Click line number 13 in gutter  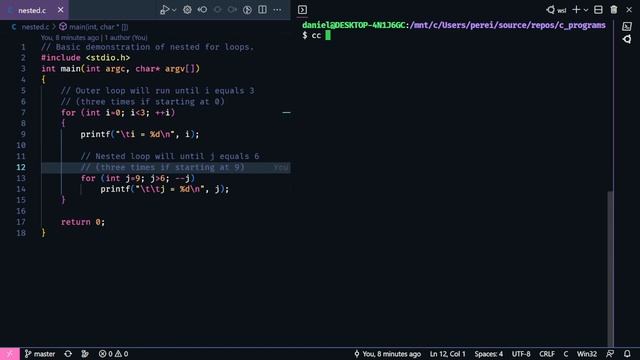coord(21,178)
